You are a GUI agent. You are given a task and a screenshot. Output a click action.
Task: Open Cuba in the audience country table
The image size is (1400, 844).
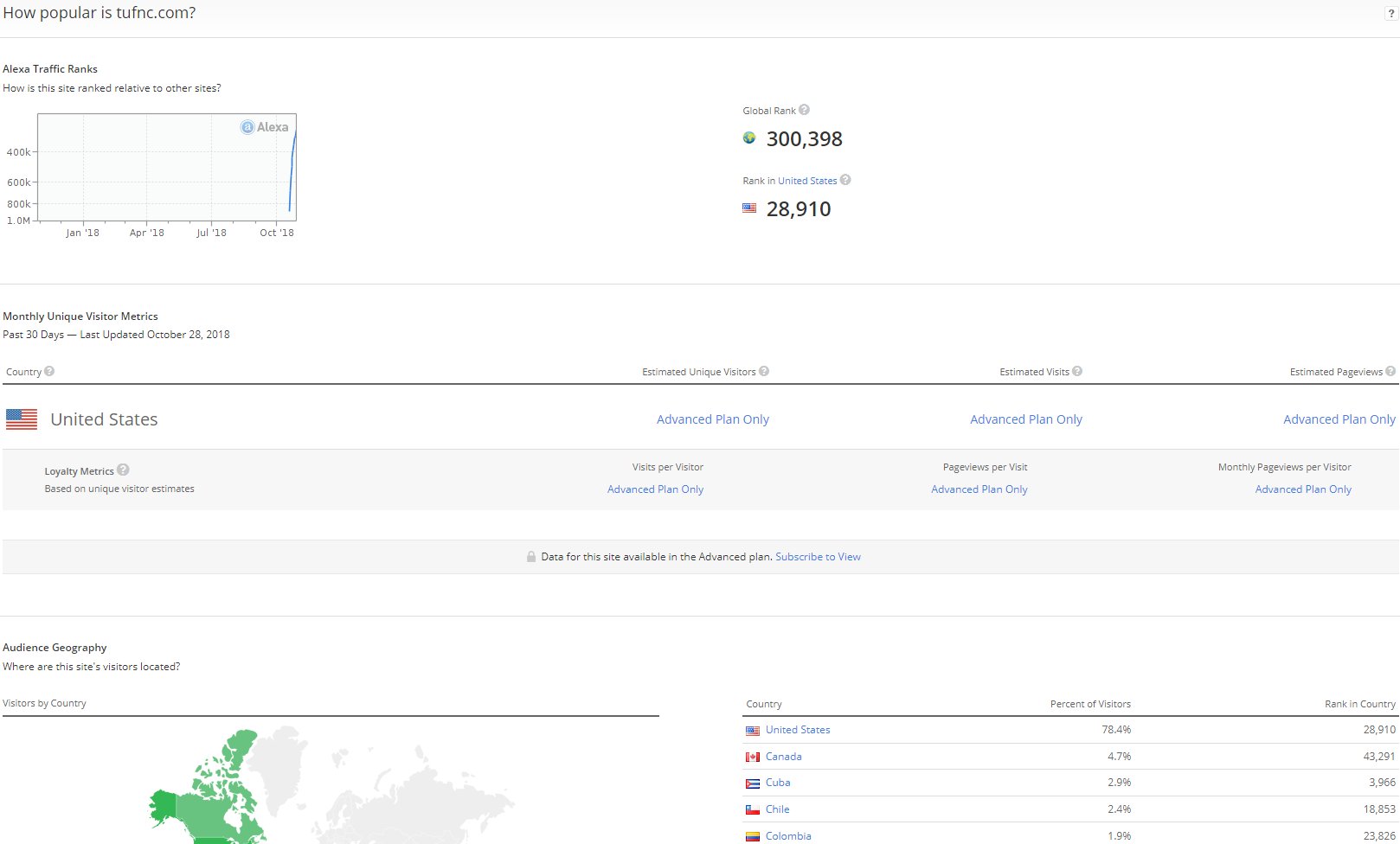tap(777, 783)
